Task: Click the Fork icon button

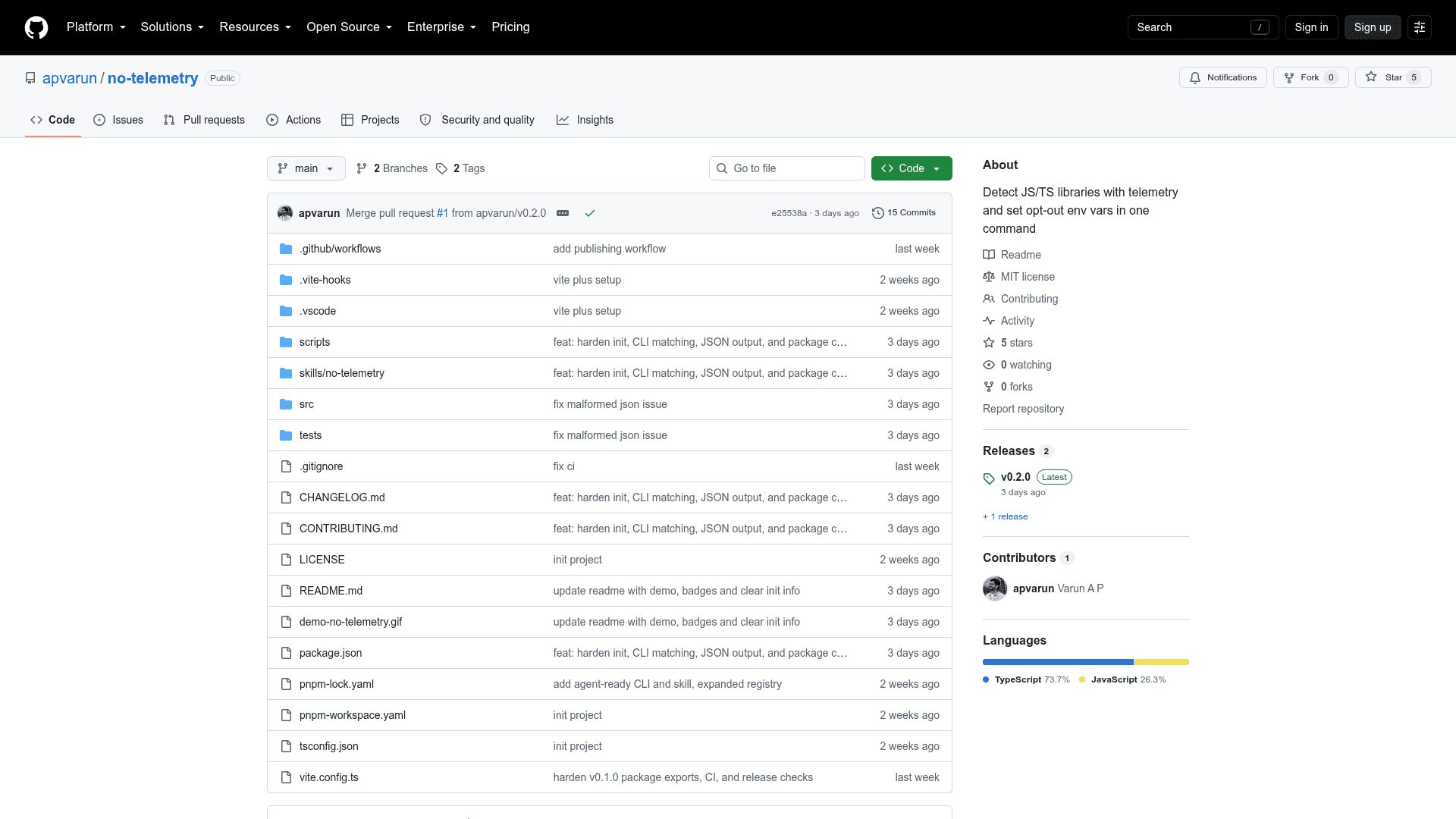Action: point(1310,77)
